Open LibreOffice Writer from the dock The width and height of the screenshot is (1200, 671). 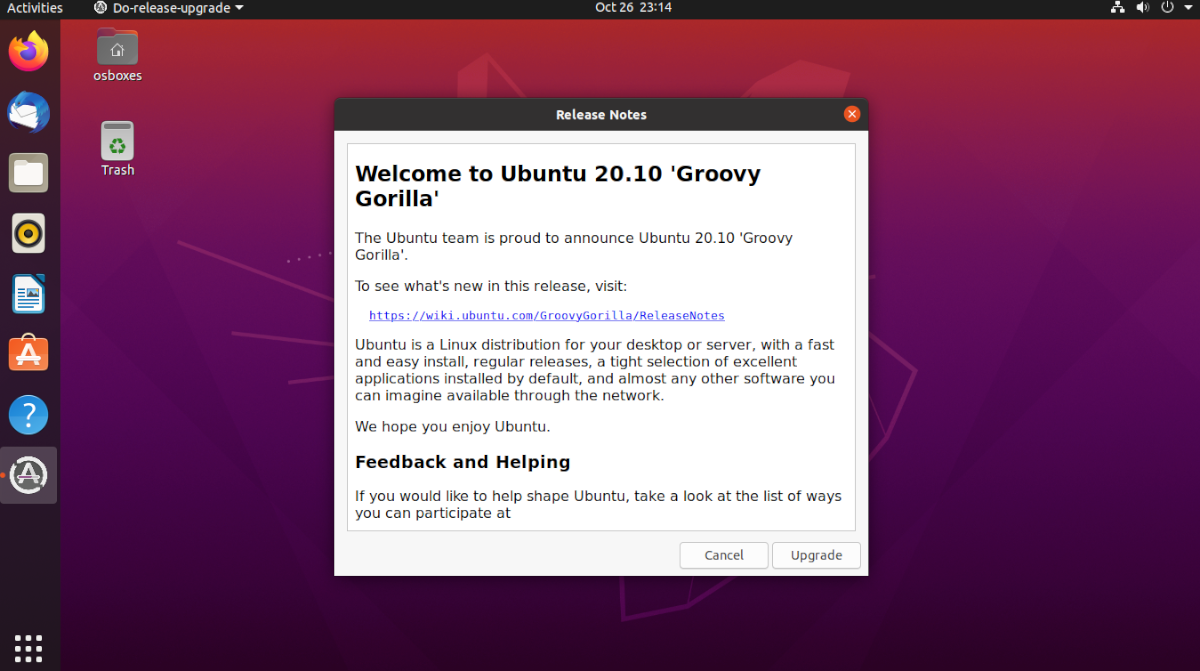pos(28,294)
